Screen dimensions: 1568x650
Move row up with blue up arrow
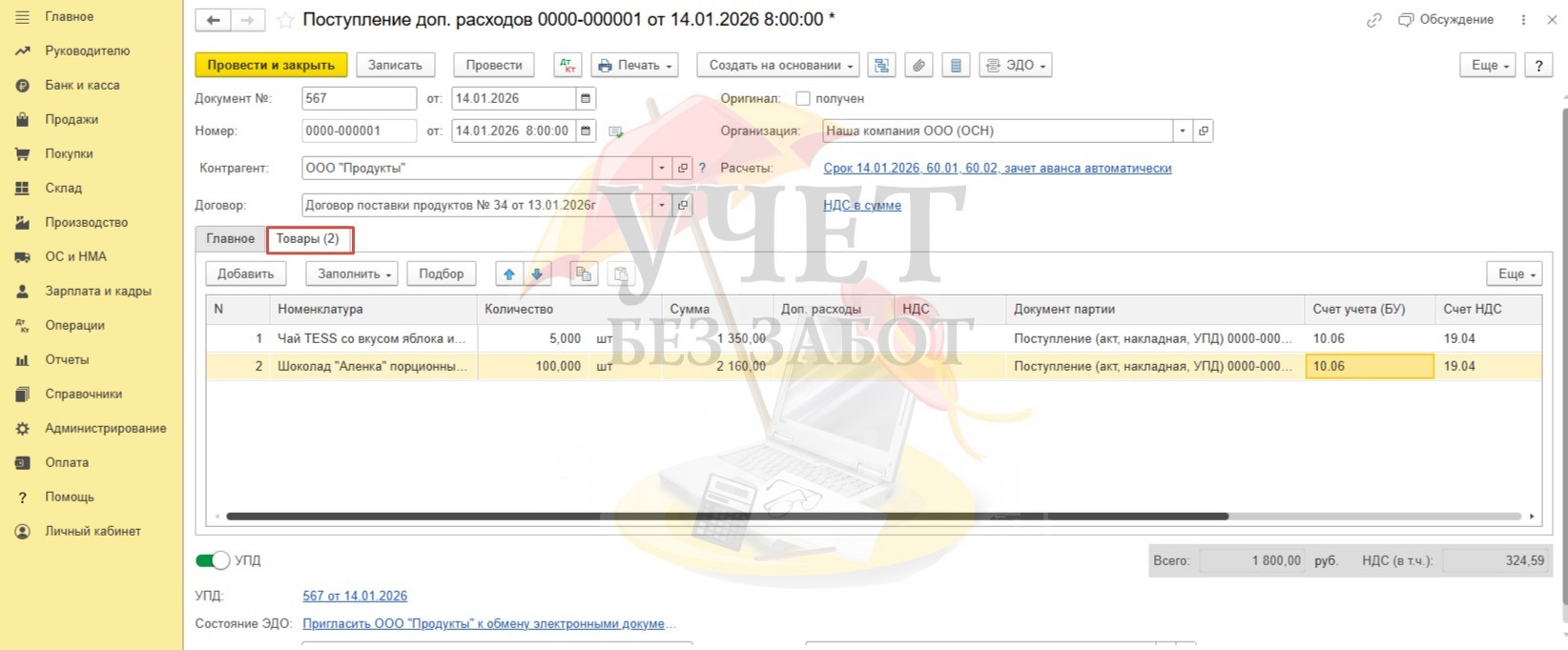pyautogui.click(x=509, y=274)
